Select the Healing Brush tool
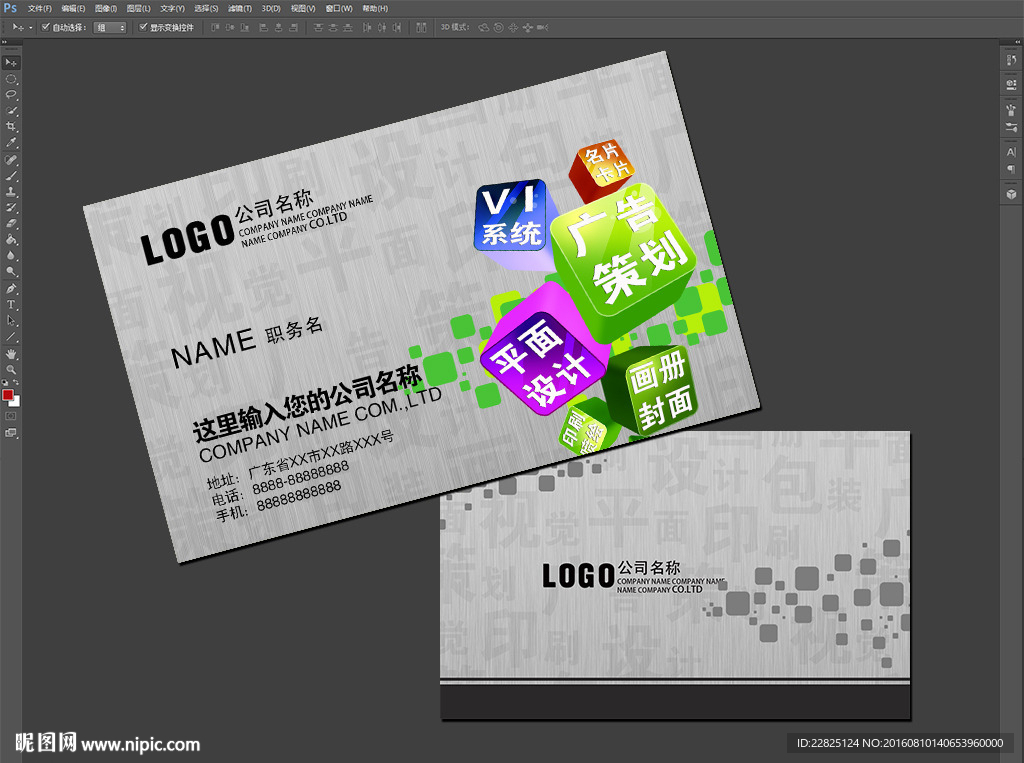Viewport: 1024px width, 763px height. click(x=11, y=160)
